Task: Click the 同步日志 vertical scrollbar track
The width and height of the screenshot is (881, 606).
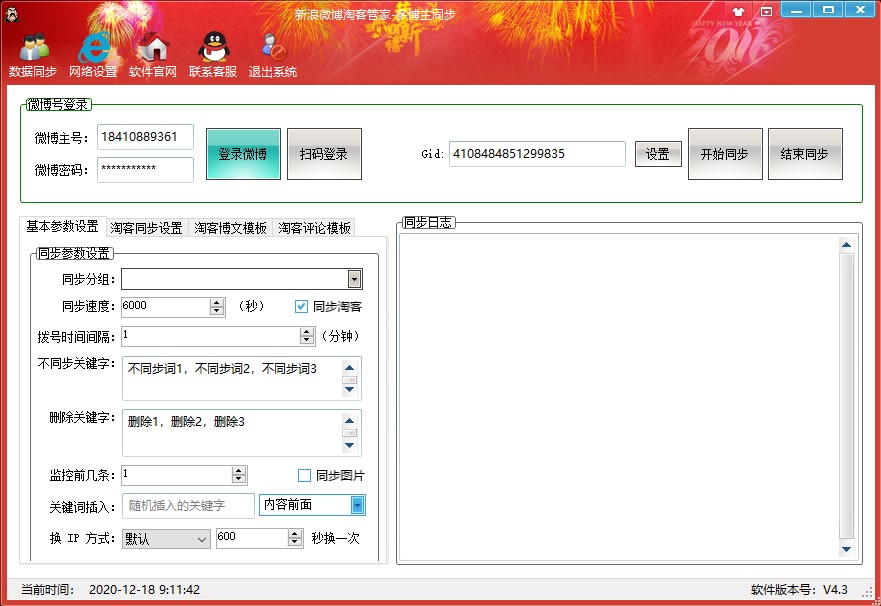Action: (x=846, y=396)
